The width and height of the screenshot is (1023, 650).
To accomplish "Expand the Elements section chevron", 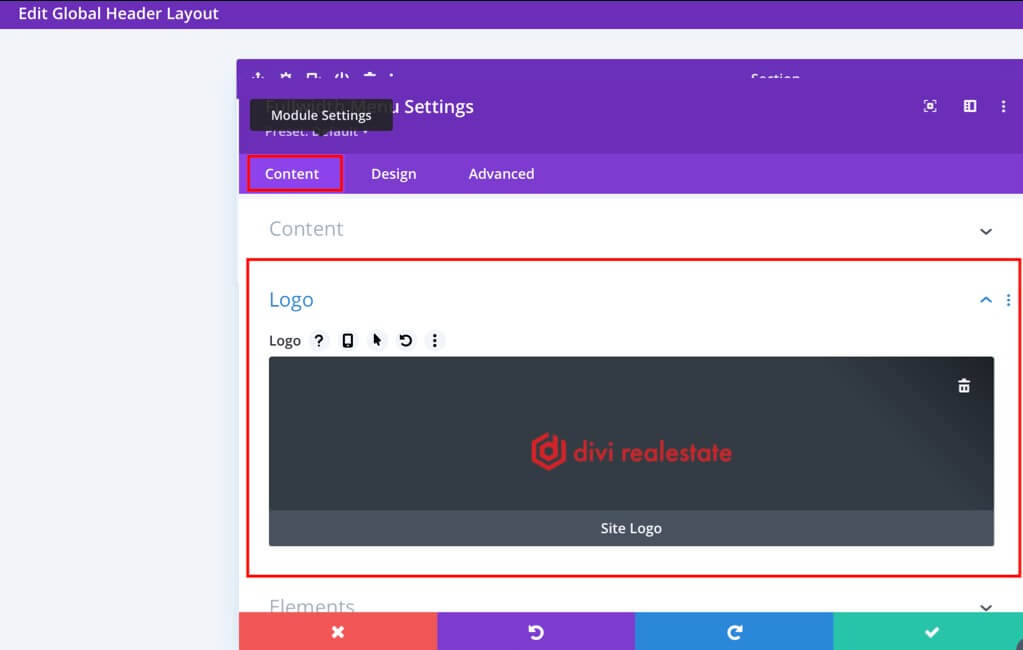I will pyautogui.click(x=986, y=608).
